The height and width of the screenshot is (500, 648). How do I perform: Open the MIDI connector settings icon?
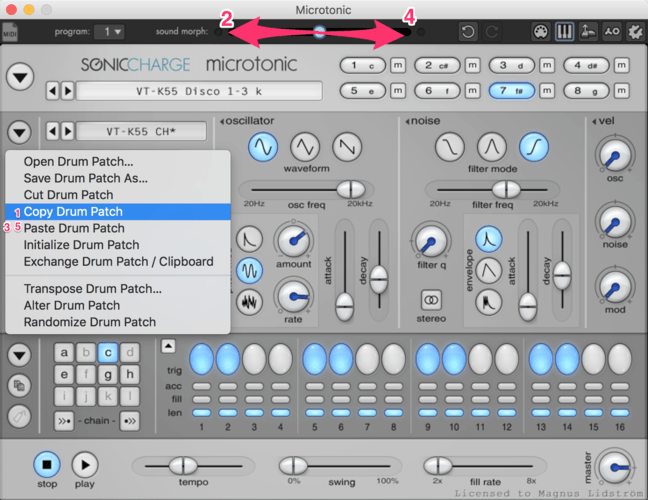coord(541,31)
